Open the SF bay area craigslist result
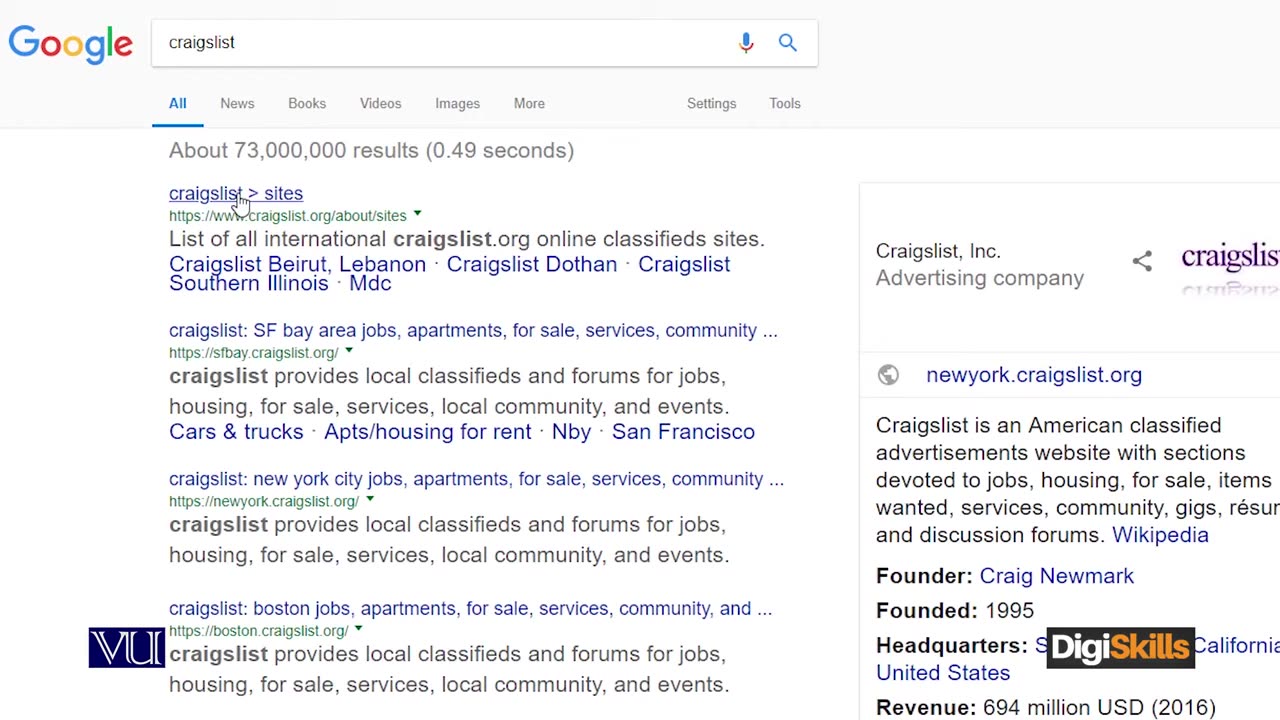The width and height of the screenshot is (1280, 720). 473,330
